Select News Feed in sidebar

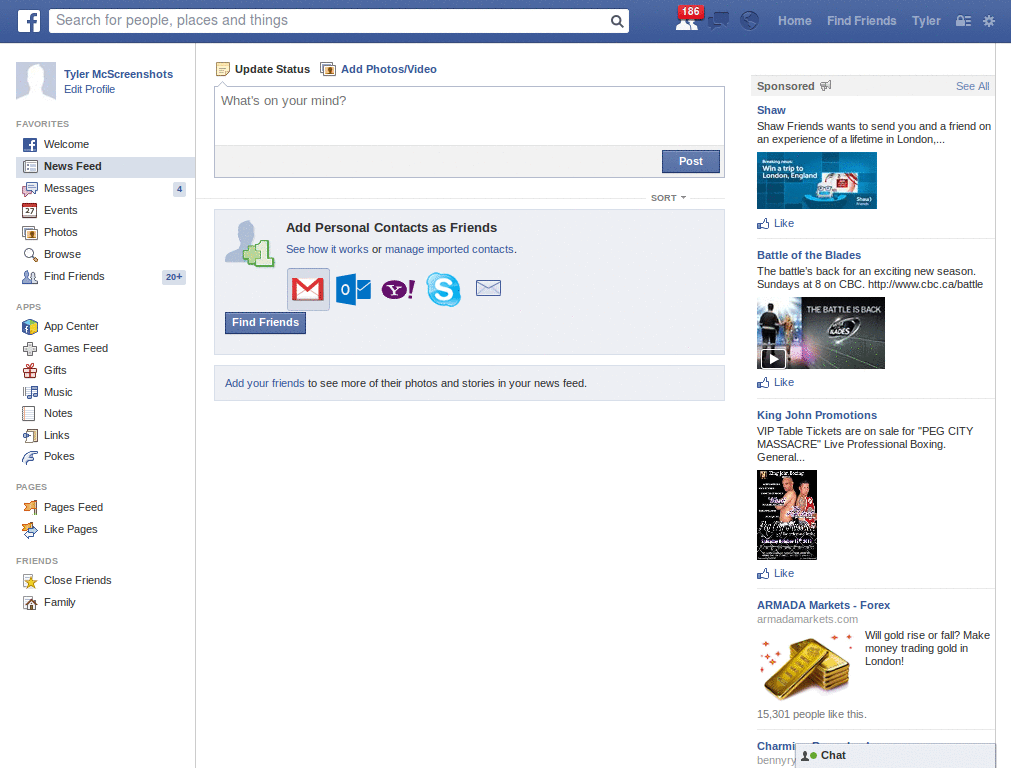tap(105, 167)
